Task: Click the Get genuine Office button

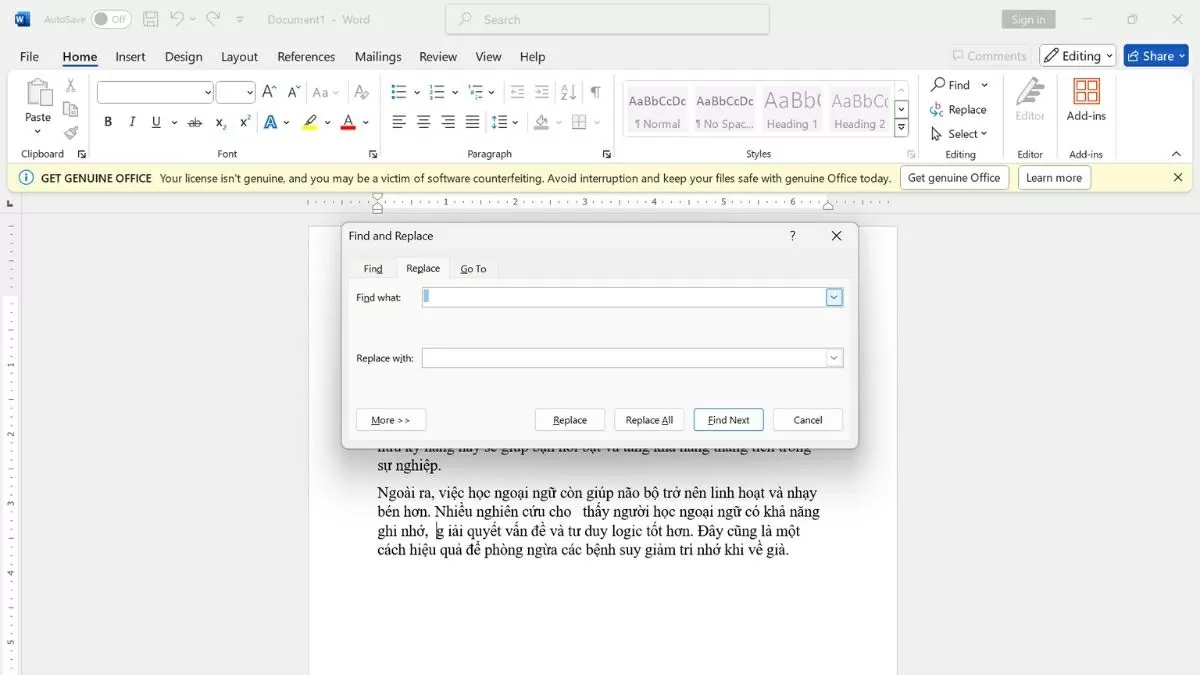Action: pos(953,178)
